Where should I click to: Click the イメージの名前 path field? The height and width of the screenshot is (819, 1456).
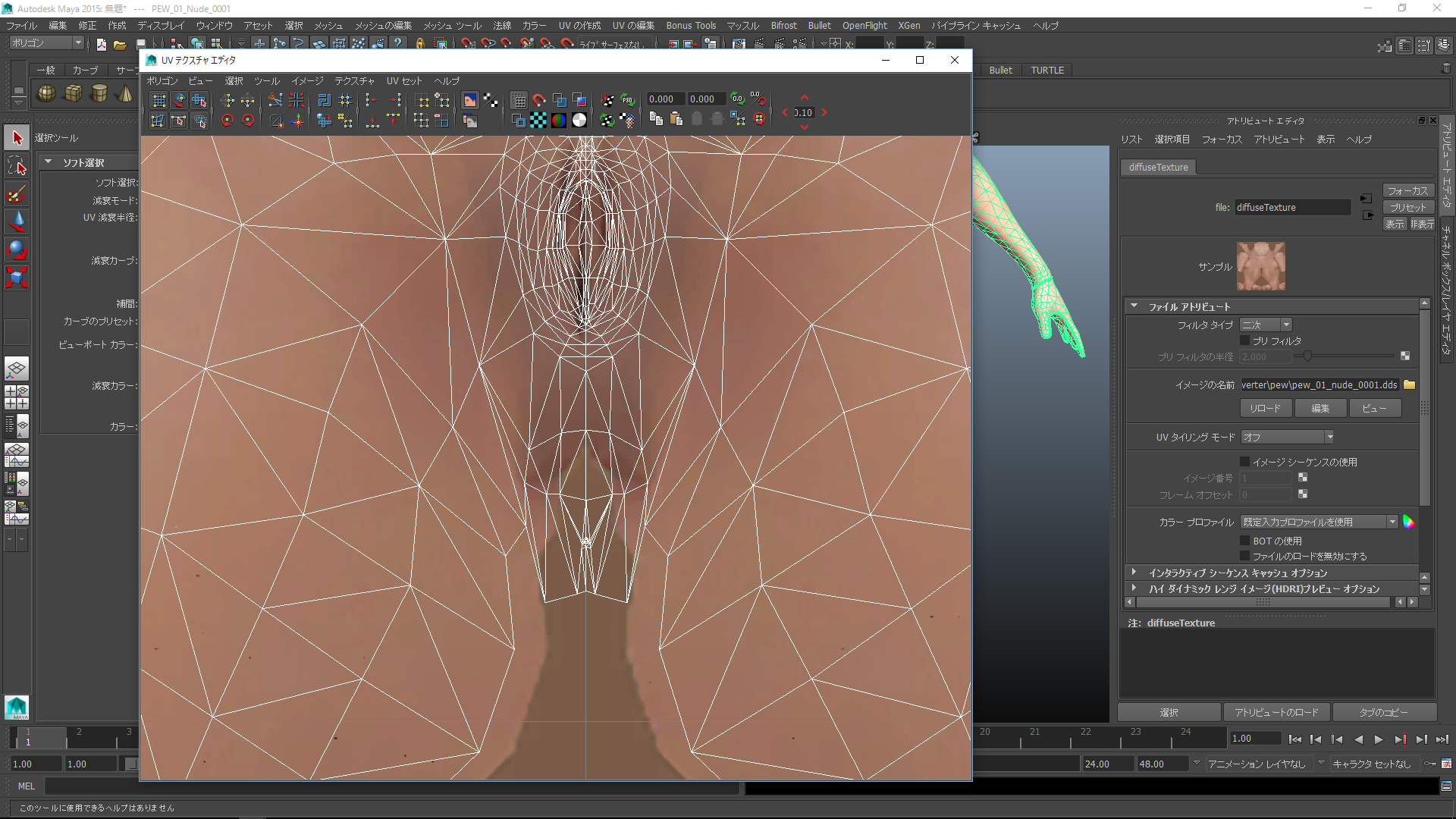tap(1319, 384)
